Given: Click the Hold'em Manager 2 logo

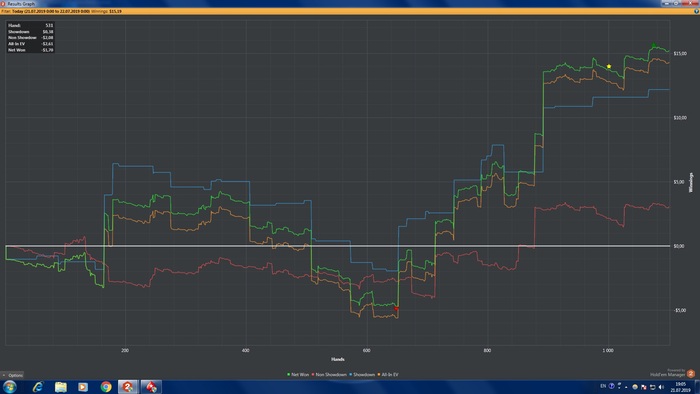Looking at the screenshot, I should (691, 373).
